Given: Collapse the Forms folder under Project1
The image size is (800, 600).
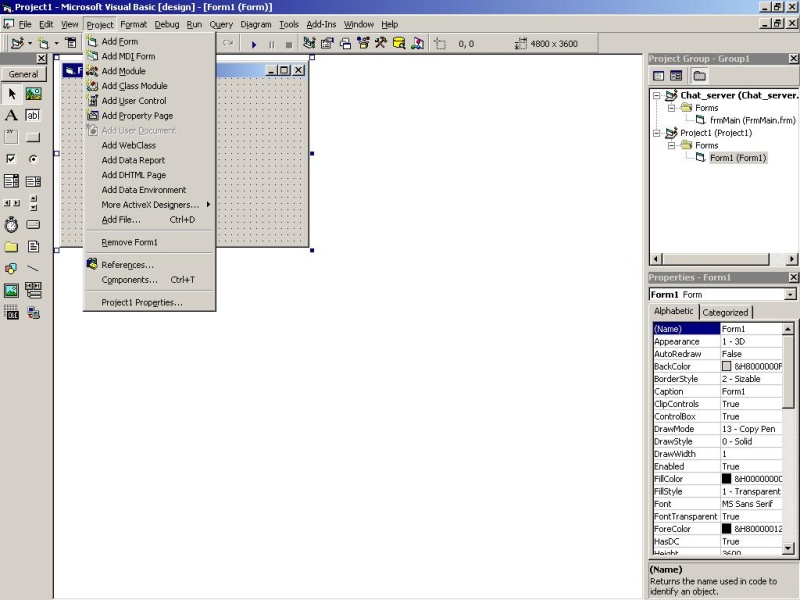Looking at the screenshot, I should tap(672, 145).
